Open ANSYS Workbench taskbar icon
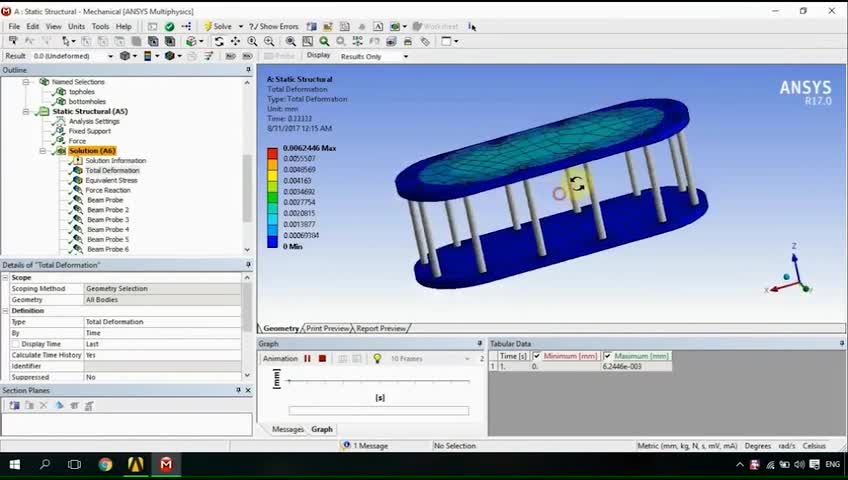This screenshot has width=848, height=480. click(x=136, y=464)
